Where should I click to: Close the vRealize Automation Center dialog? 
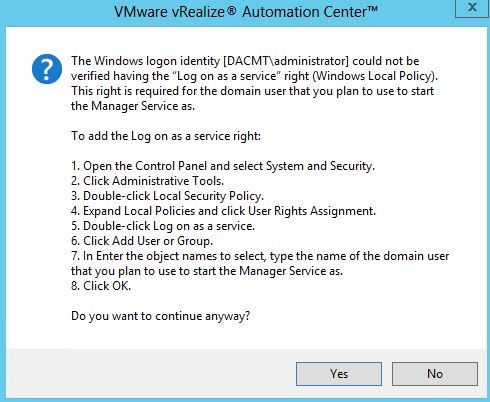tap(472, 7)
